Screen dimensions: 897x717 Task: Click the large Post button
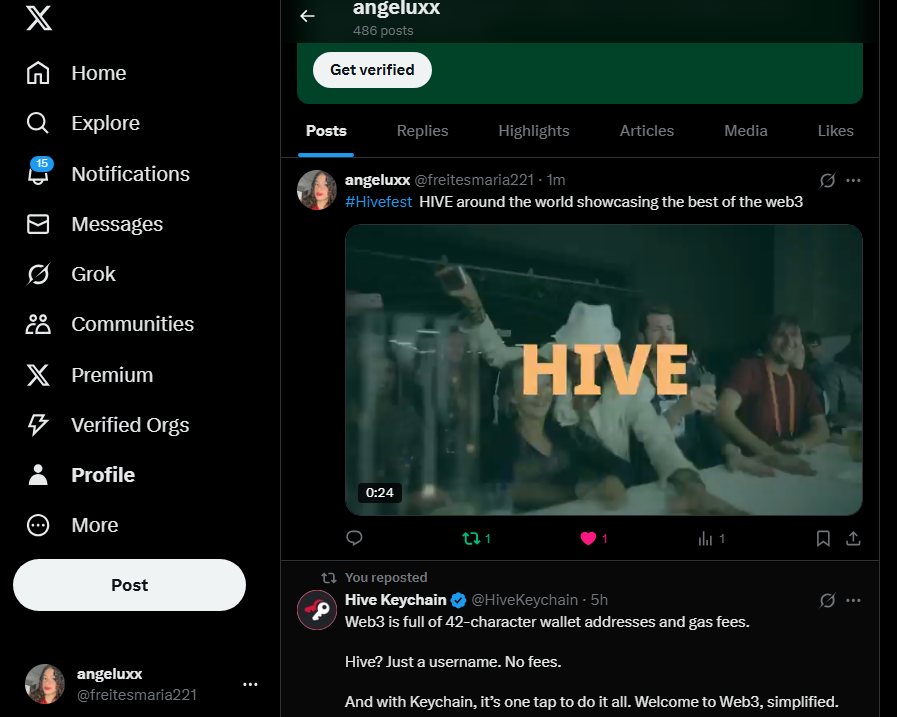pyautogui.click(x=129, y=585)
